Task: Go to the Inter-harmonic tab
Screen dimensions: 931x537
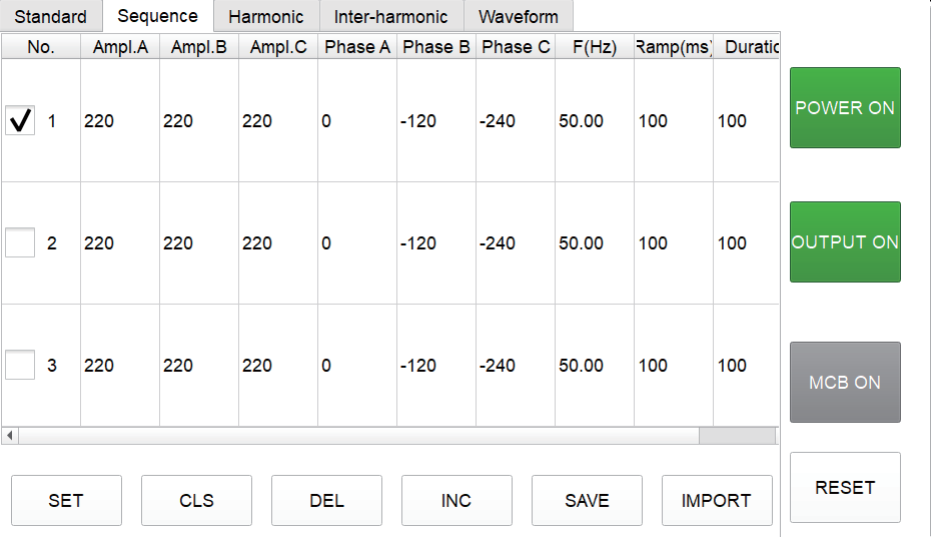Action: pyautogui.click(x=391, y=17)
